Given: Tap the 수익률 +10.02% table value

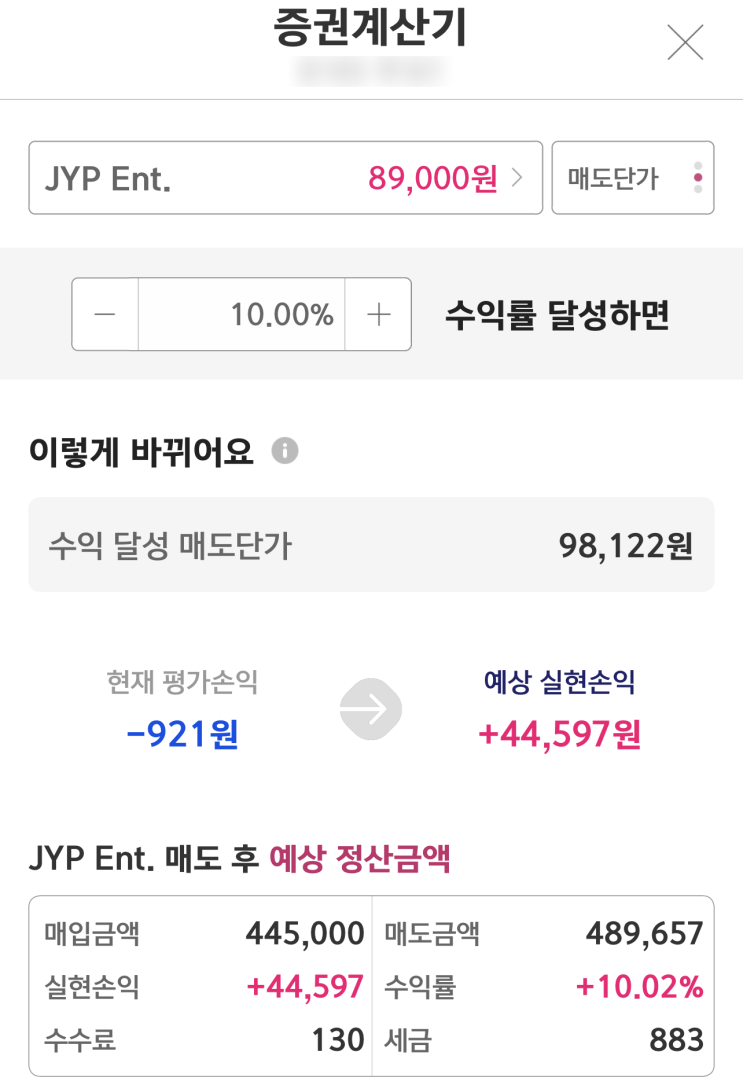Looking at the screenshot, I should pyautogui.click(x=640, y=987).
